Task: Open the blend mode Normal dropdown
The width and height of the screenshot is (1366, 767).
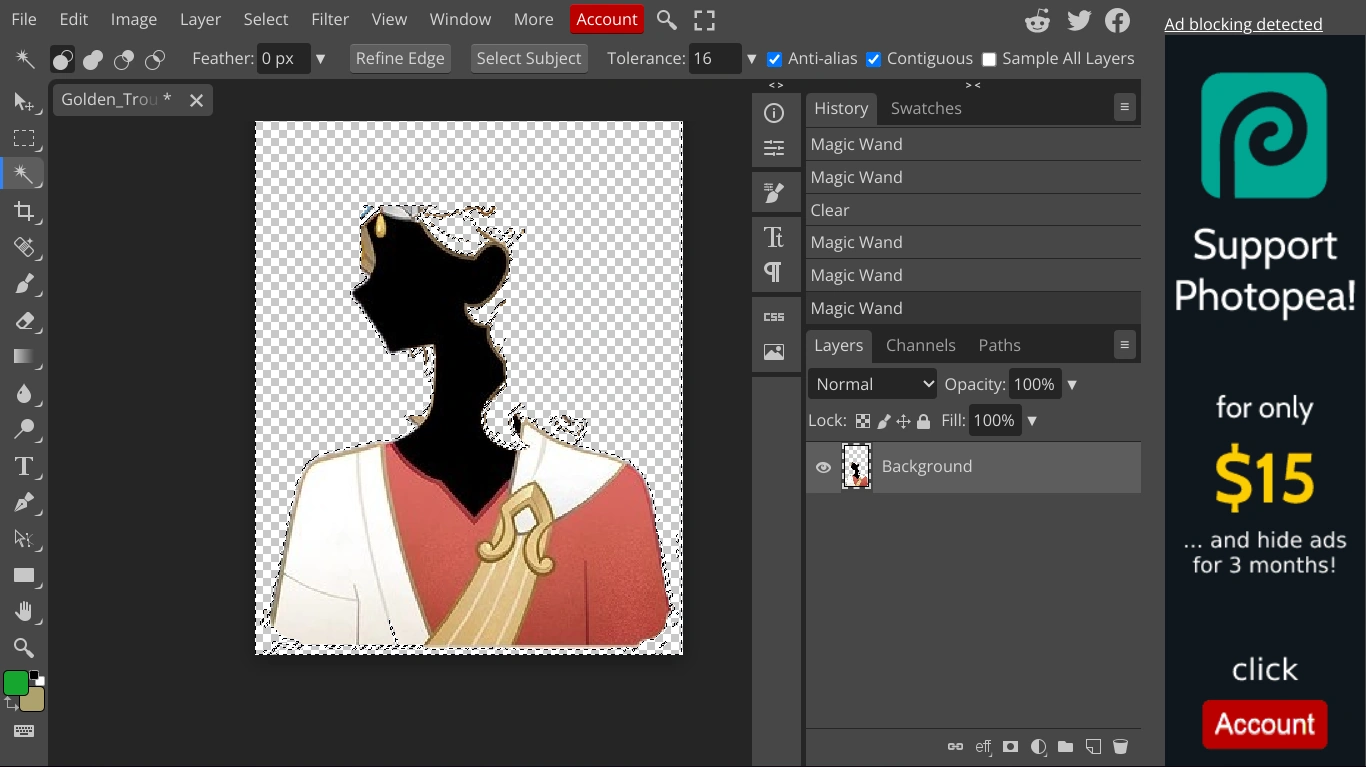Action: click(872, 384)
